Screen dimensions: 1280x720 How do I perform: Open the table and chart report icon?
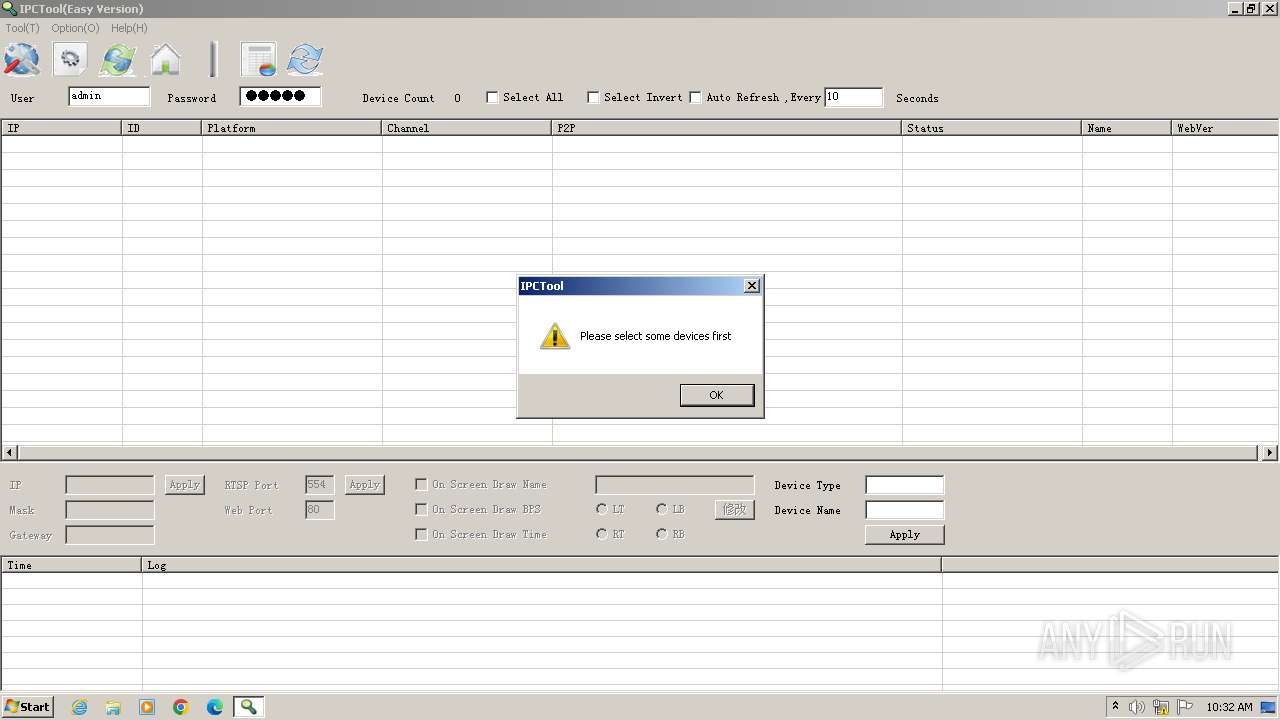[x=258, y=60]
